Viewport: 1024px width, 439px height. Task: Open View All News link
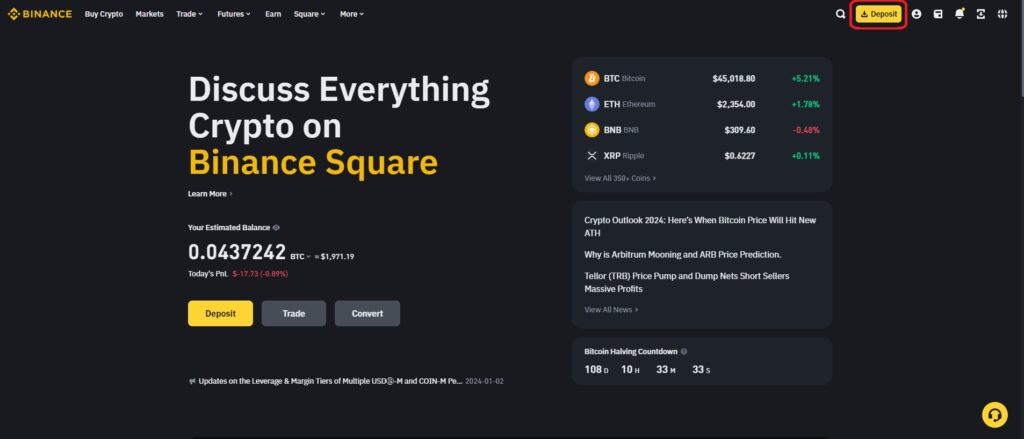pyautogui.click(x=611, y=310)
